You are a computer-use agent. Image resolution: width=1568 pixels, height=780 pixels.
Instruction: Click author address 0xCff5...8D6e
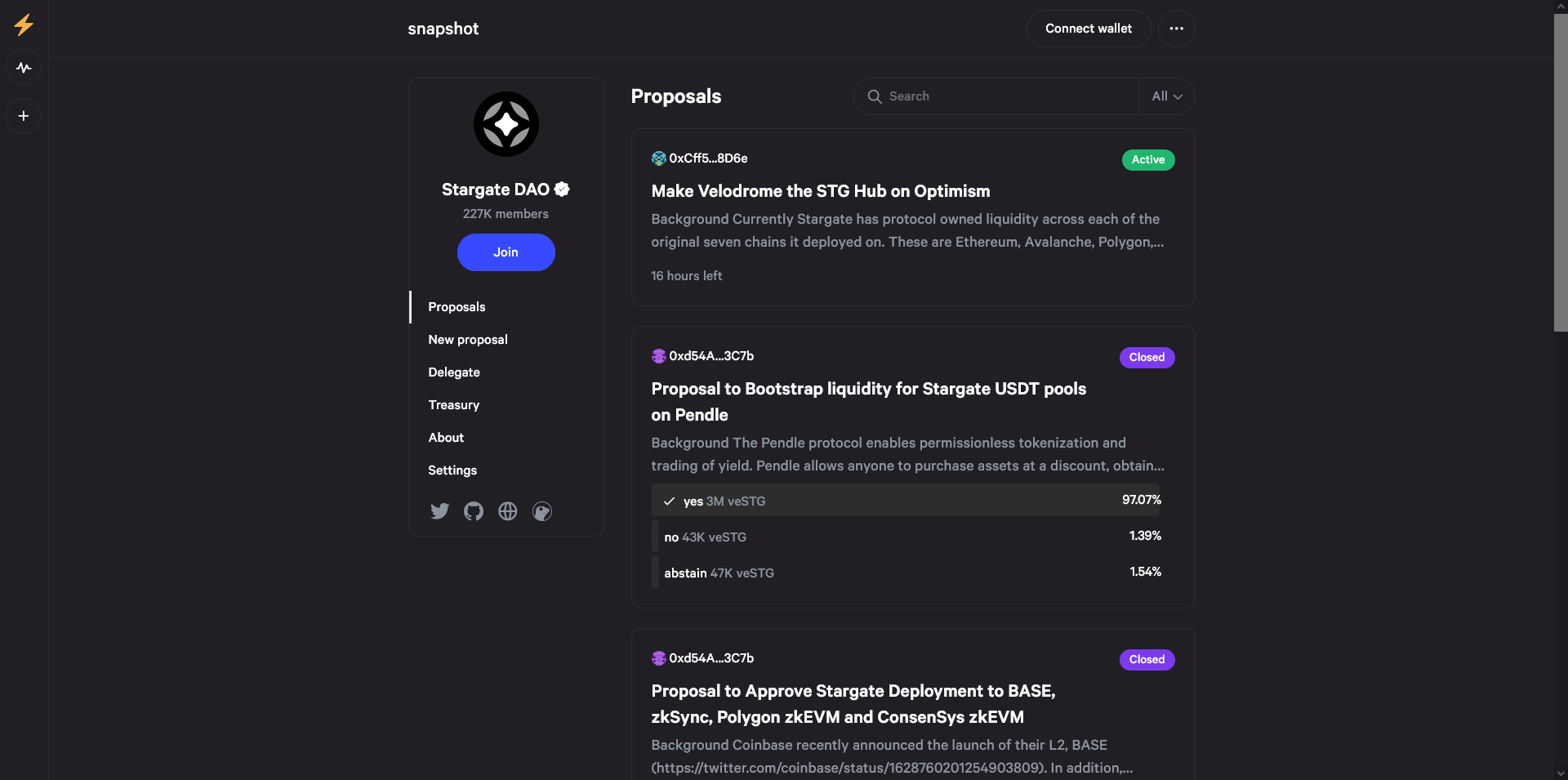coord(708,158)
